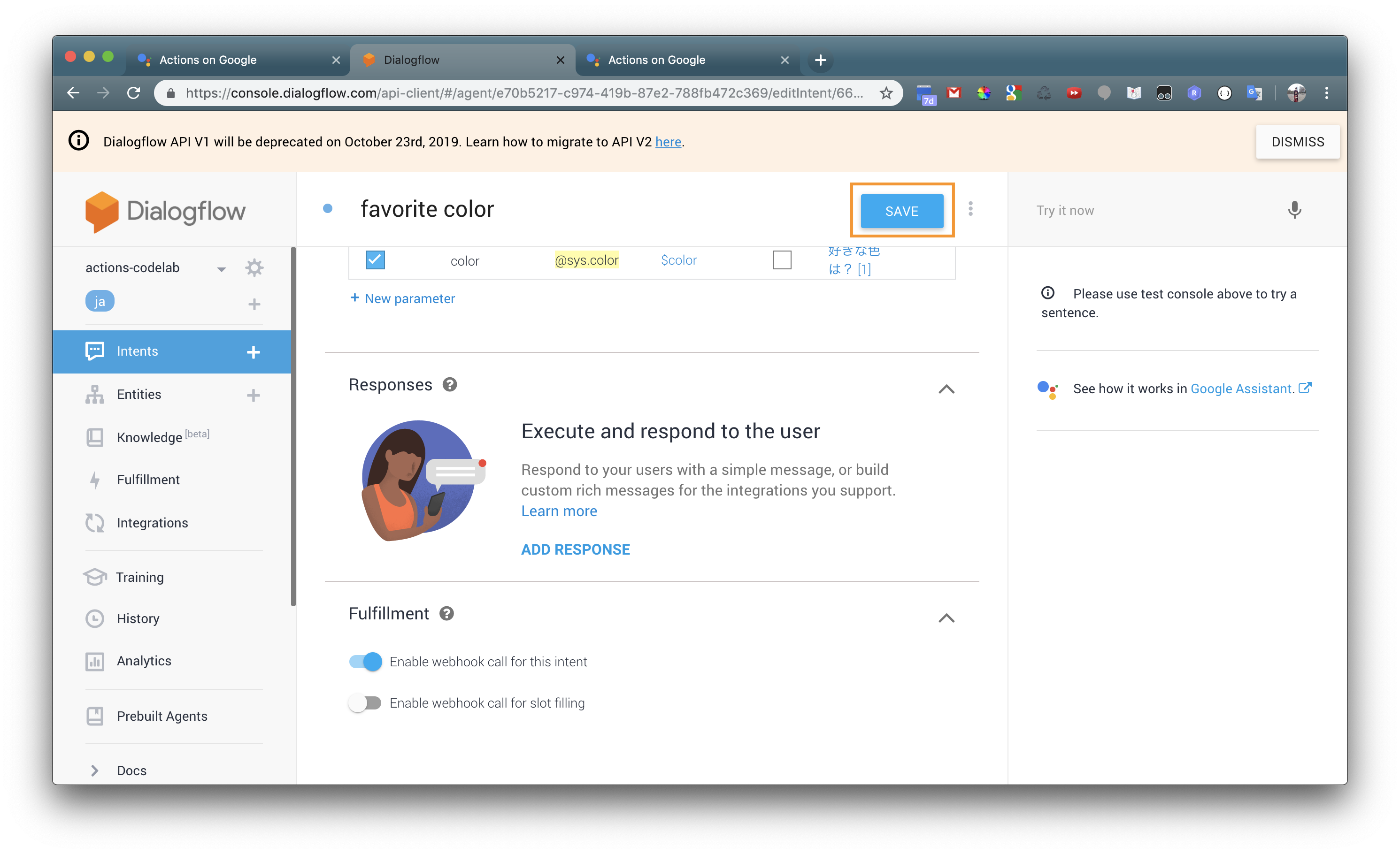The width and height of the screenshot is (1400, 854).
Task: Click the Fulfillment section help icon
Action: 446,614
